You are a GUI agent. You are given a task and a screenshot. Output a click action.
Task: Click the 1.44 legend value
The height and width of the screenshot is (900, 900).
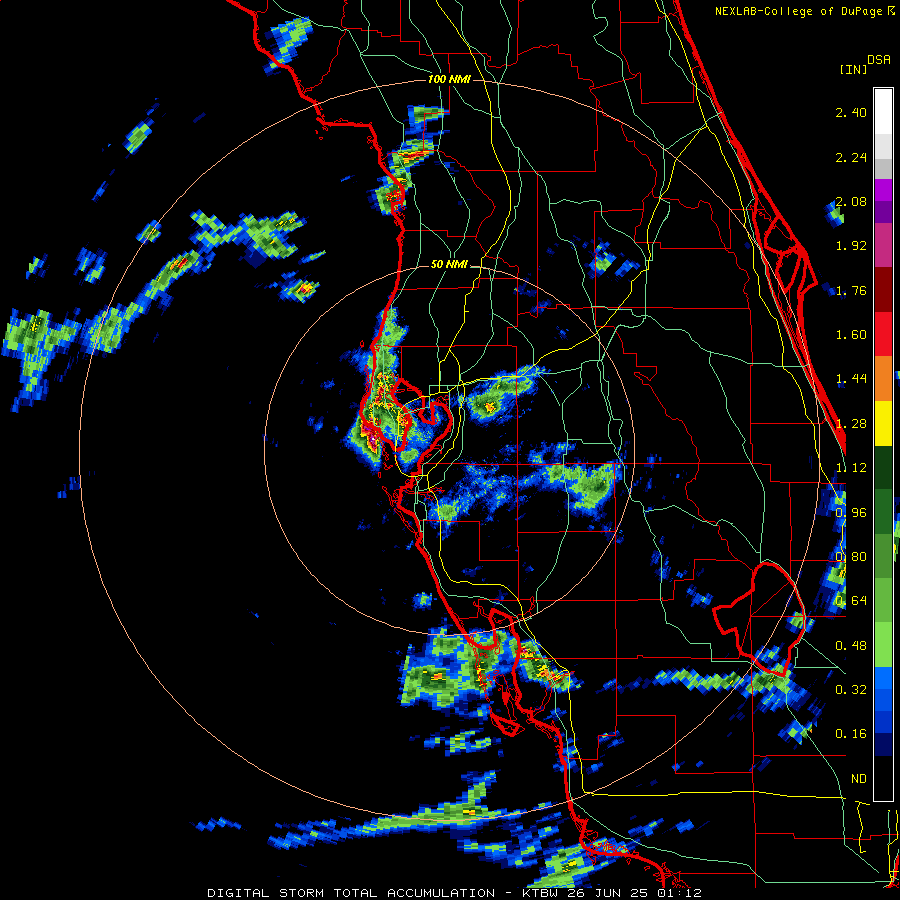coord(851,379)
